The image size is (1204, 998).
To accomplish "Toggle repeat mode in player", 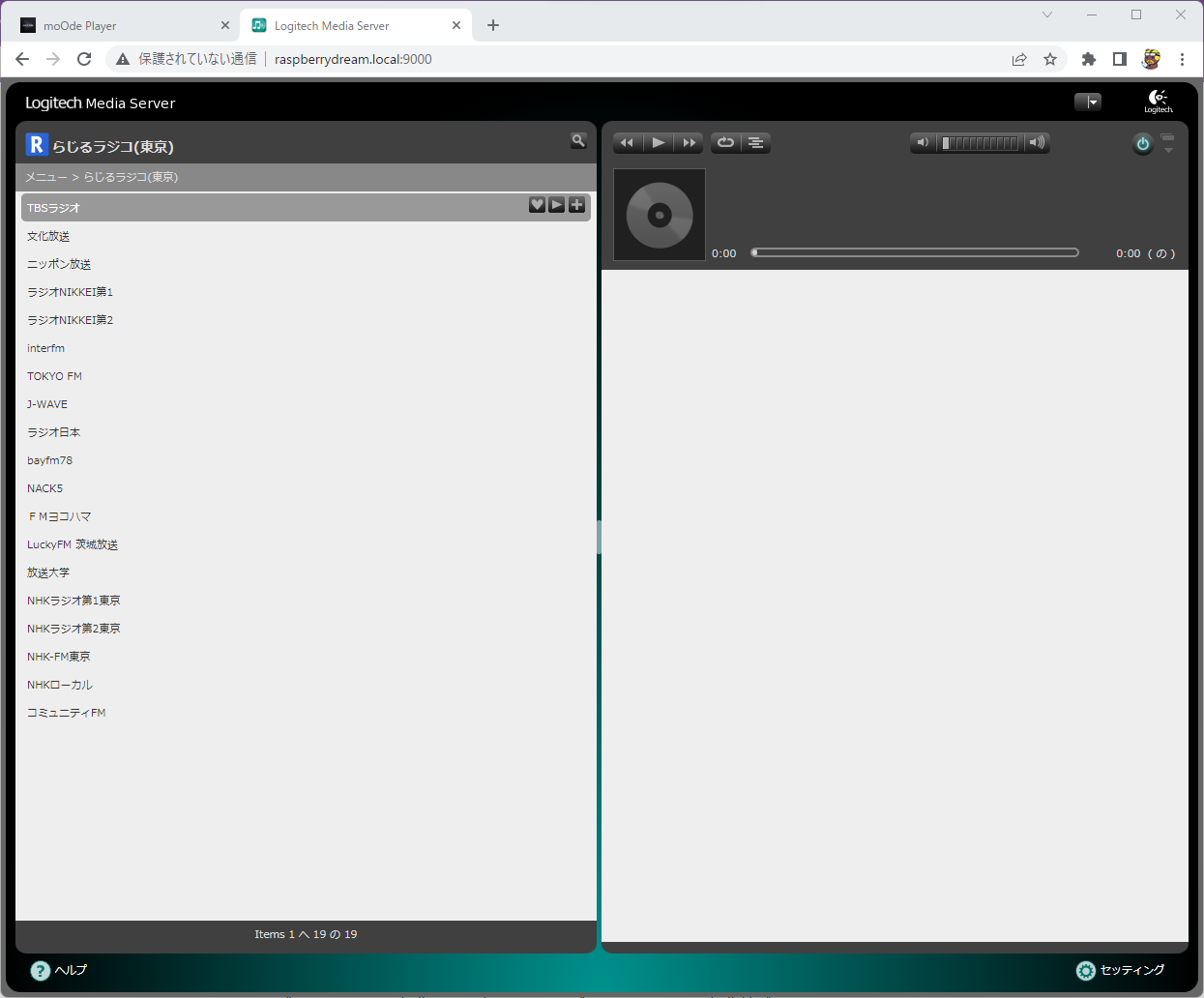I will [x=725, y=143].
